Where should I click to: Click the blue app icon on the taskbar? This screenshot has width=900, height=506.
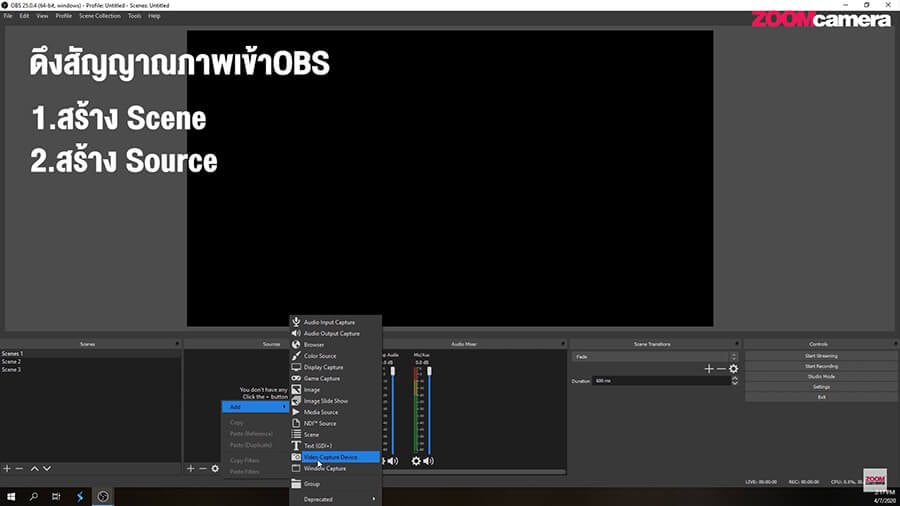[x=80, y=496]
